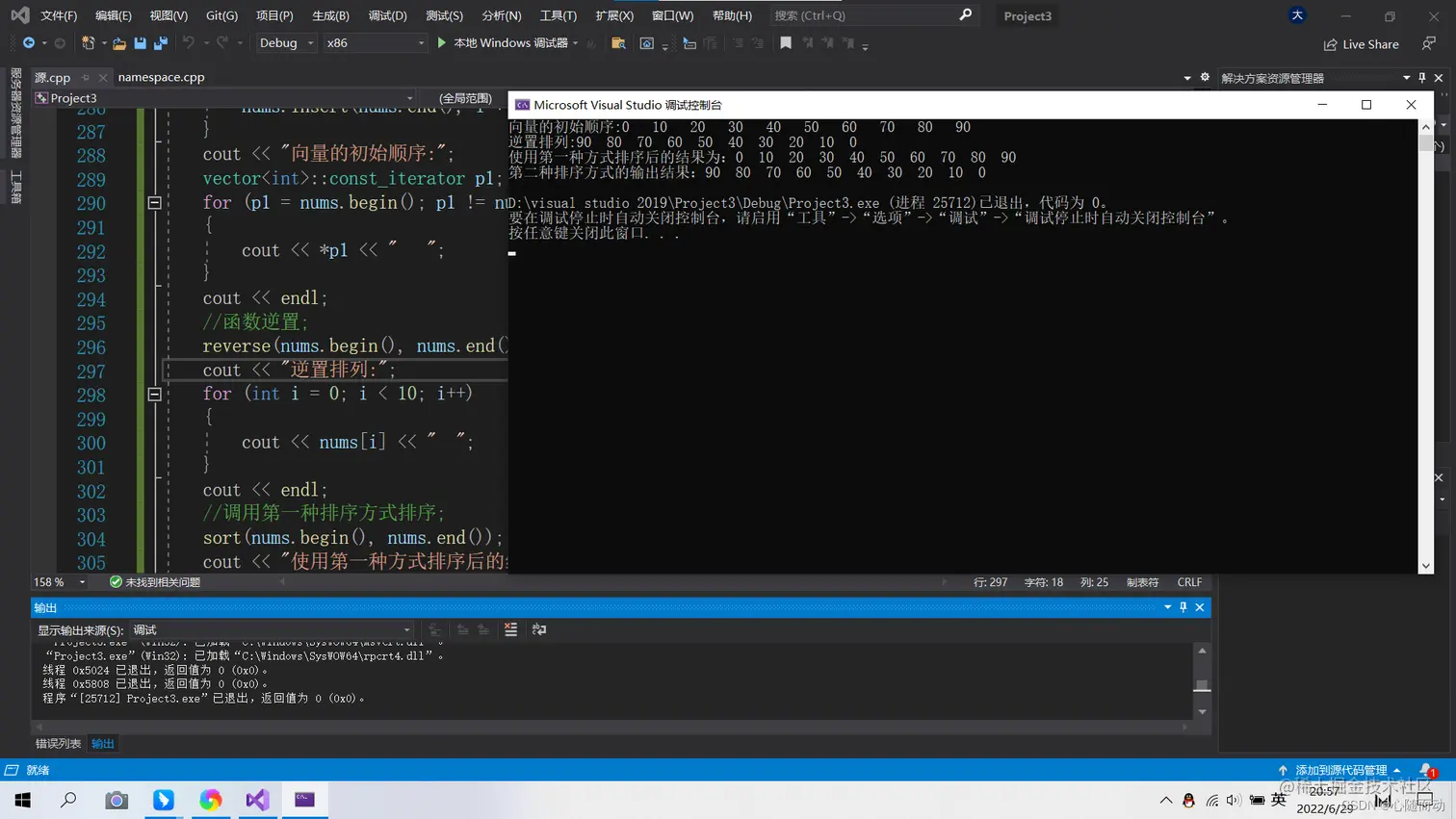
Task: Open the 测试(S) menu
Action: pos(444,15)
